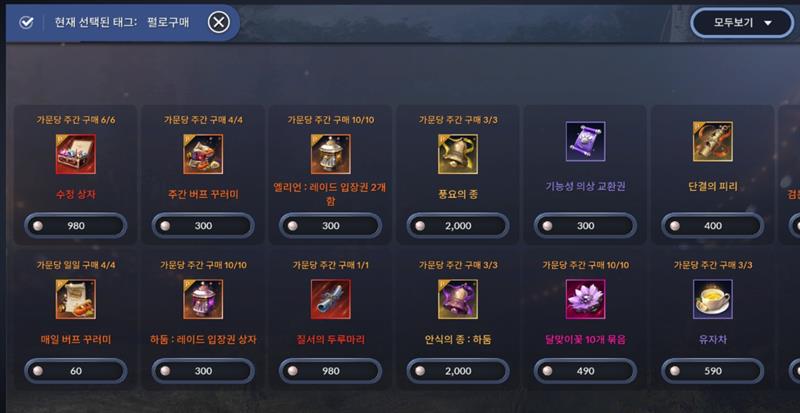Click the 하둠 : 레이드 입장권 상자 item icon
The image size is (800, 413).
pyautogui.click(x=203, y=299)
